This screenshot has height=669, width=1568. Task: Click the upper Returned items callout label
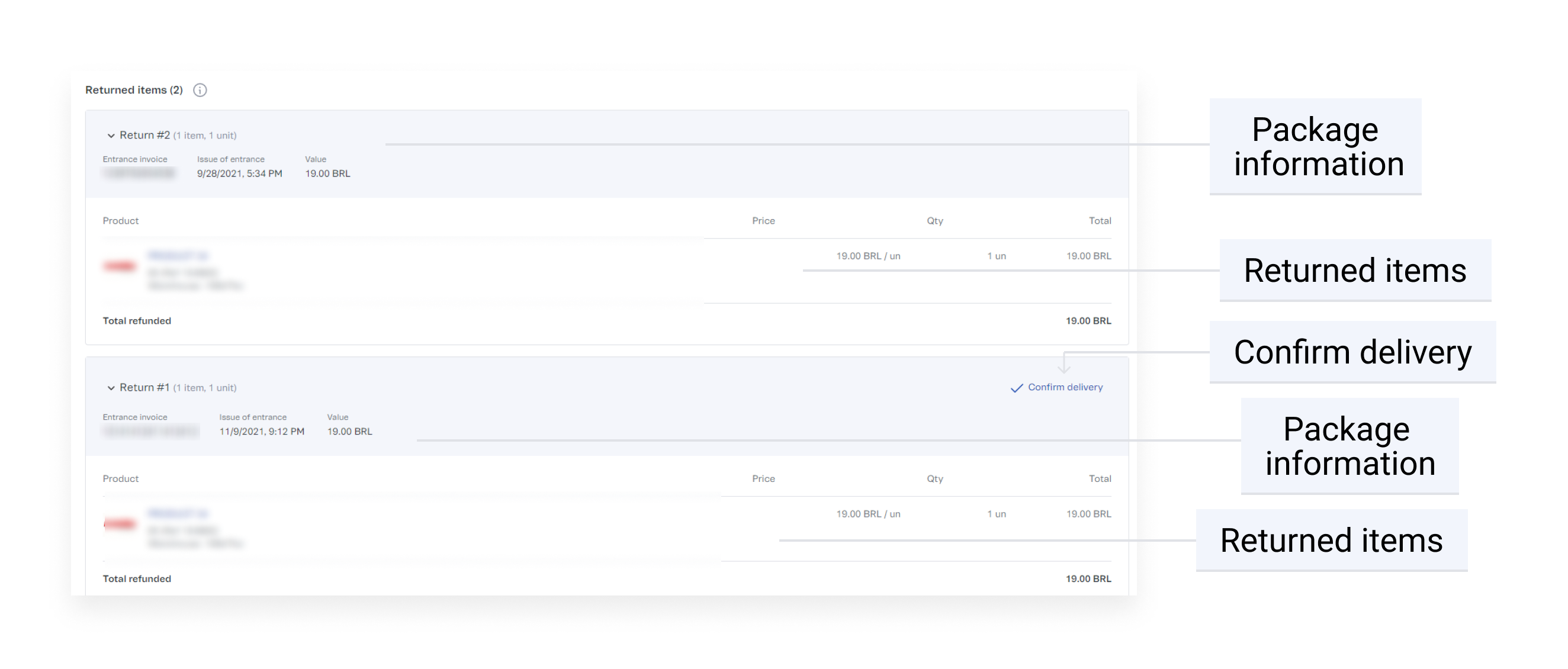coord(1354,271)
